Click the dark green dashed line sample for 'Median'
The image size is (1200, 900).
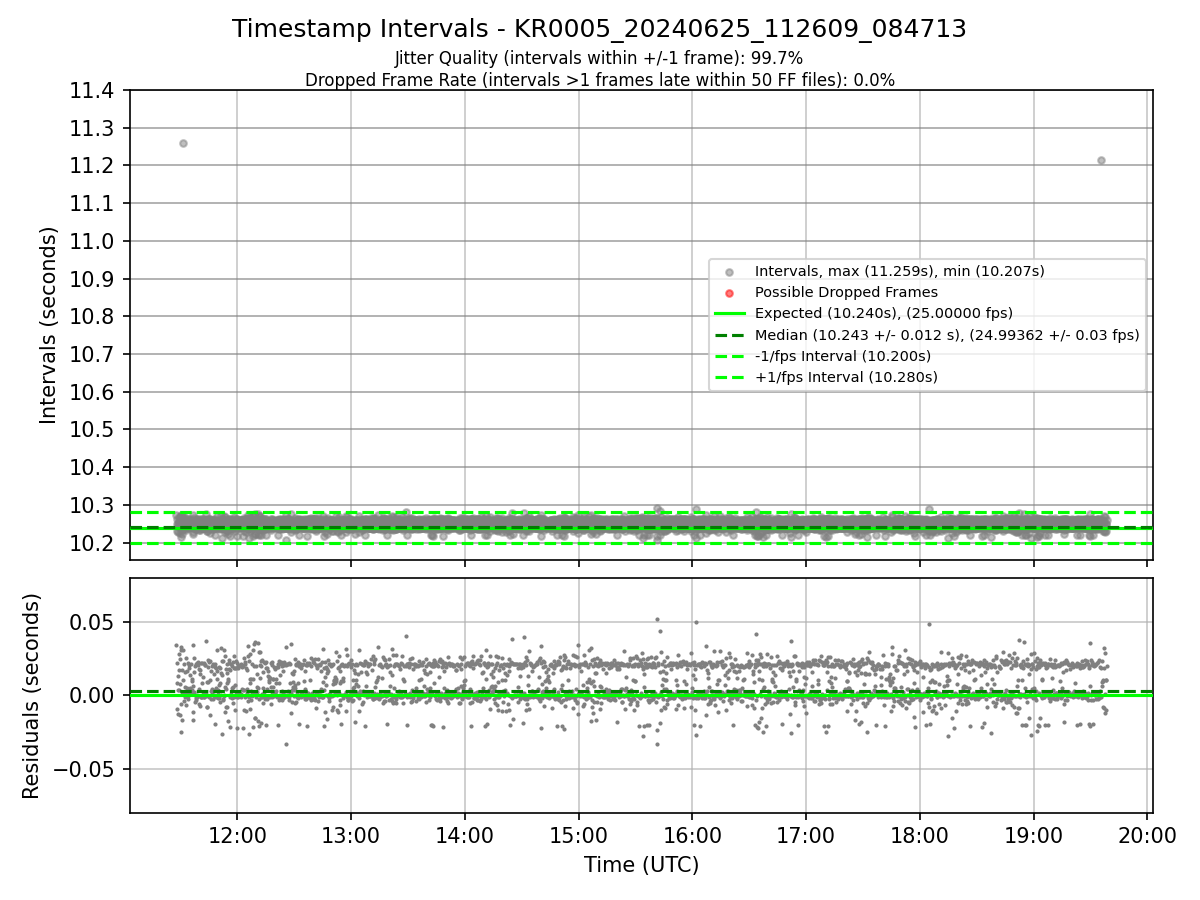(729, 335)
